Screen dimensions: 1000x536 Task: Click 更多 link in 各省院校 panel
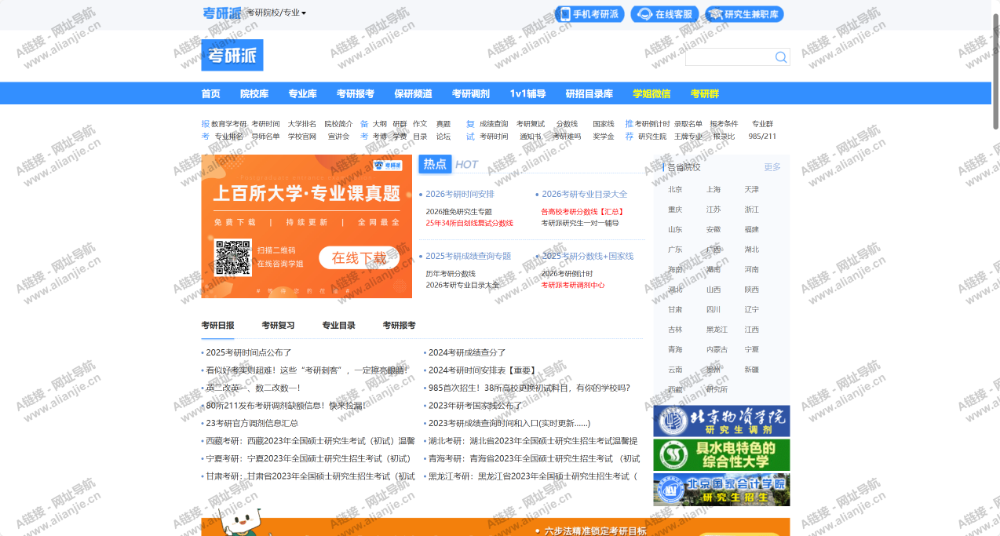pyautogui.click(x=772, y=167)
